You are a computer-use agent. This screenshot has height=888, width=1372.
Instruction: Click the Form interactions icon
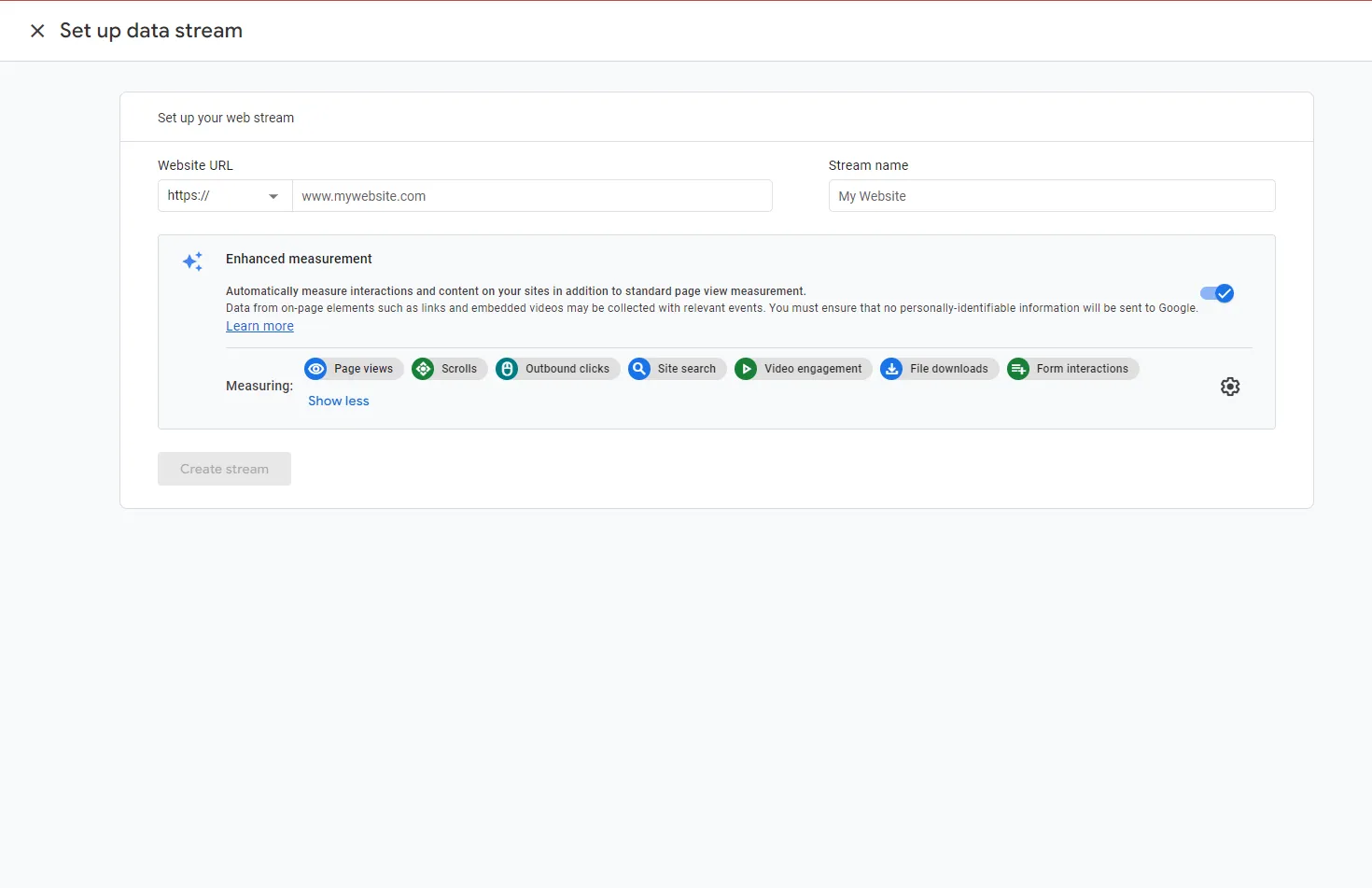pyautogui.click(x=1018, y=369)
